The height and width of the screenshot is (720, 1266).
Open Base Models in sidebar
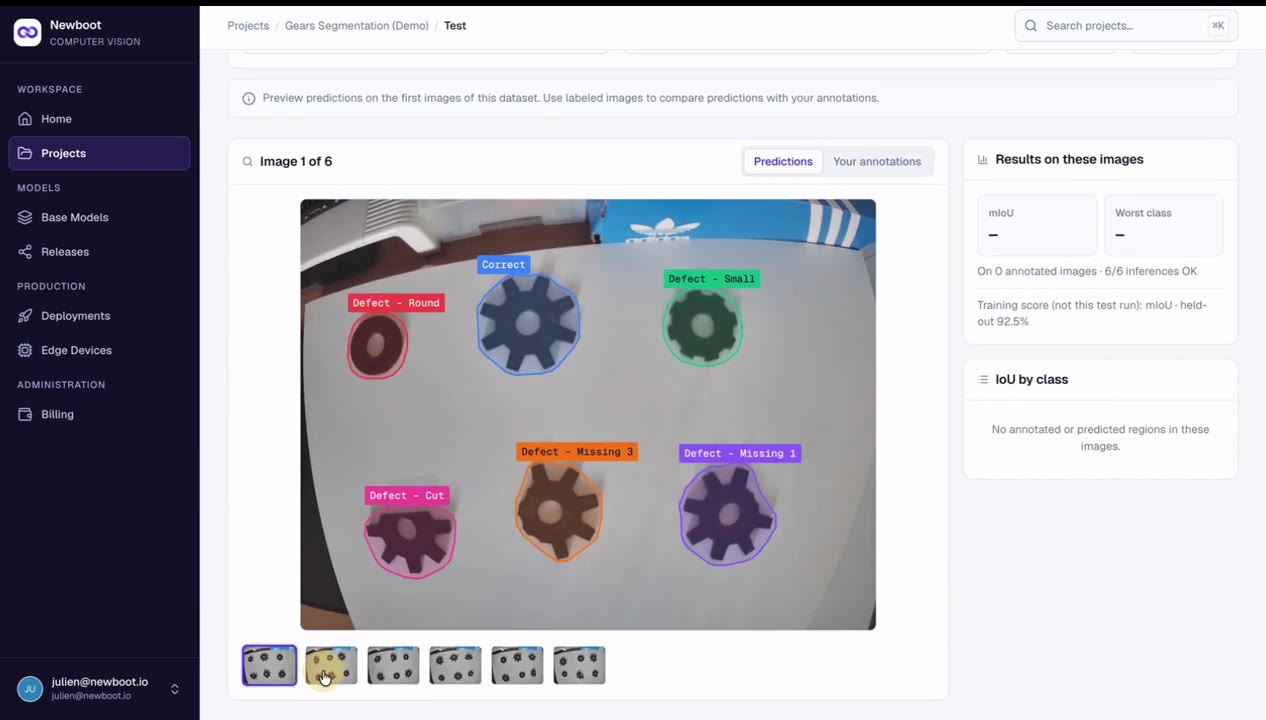point(99,217)
